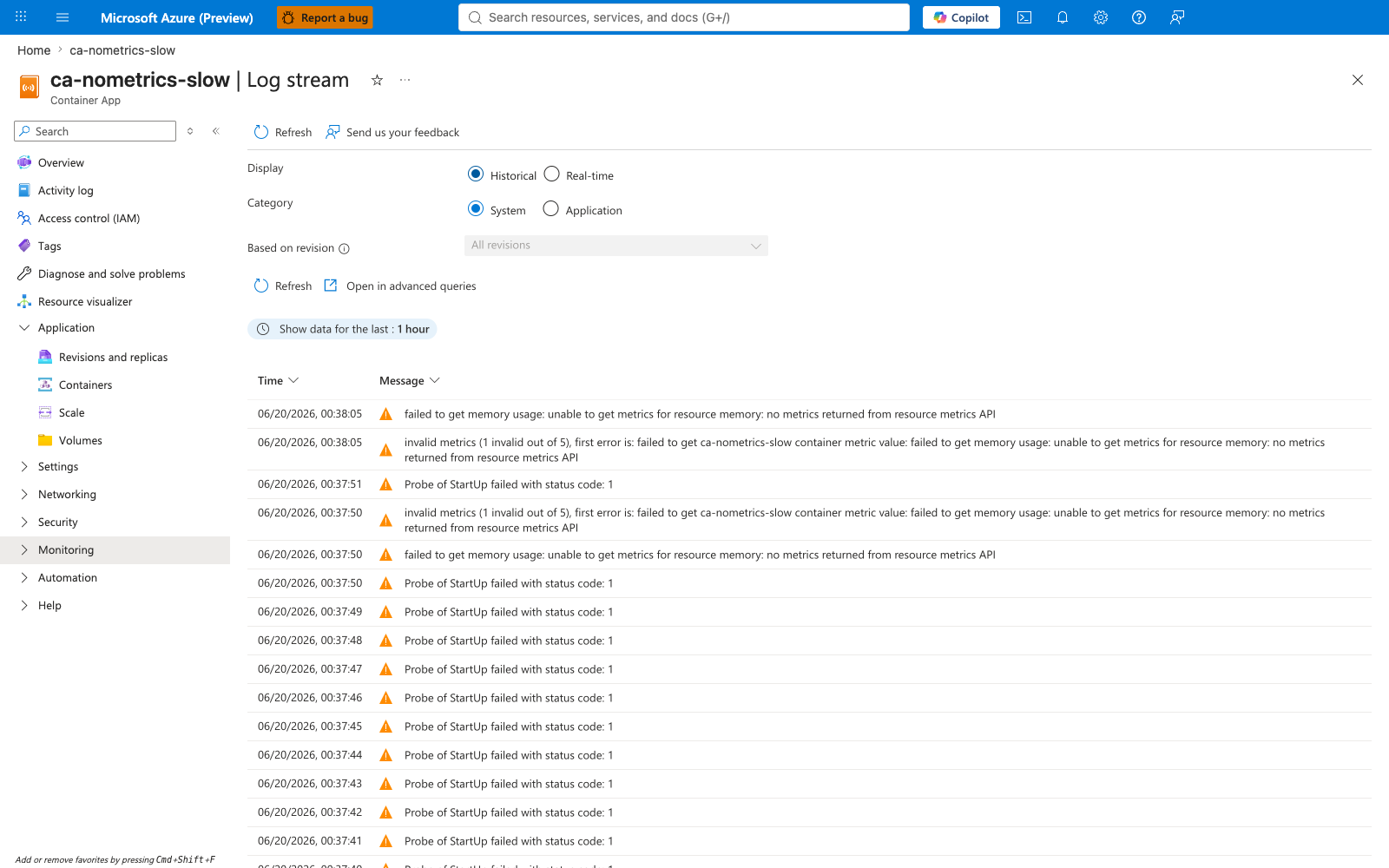Open the portal hamburger menu

pyautogui.click(x=63, y=17)
